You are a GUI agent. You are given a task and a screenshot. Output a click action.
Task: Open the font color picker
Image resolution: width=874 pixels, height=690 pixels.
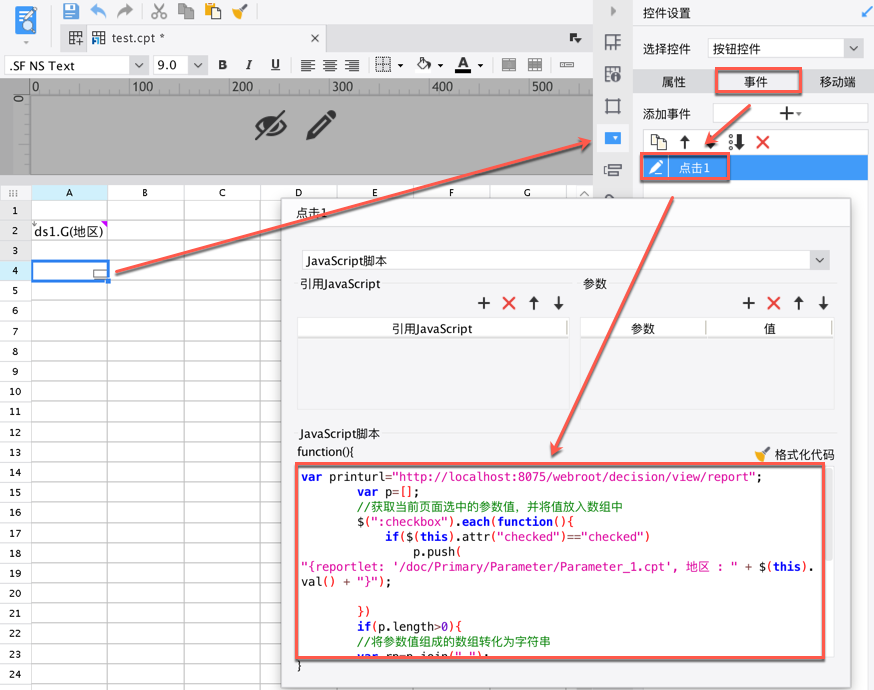pos(467,65)
